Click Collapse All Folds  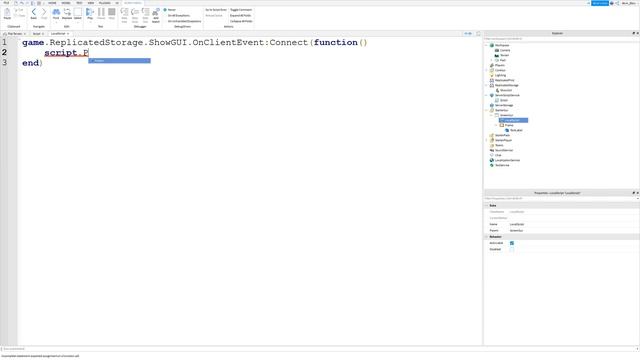click(241, 21)
